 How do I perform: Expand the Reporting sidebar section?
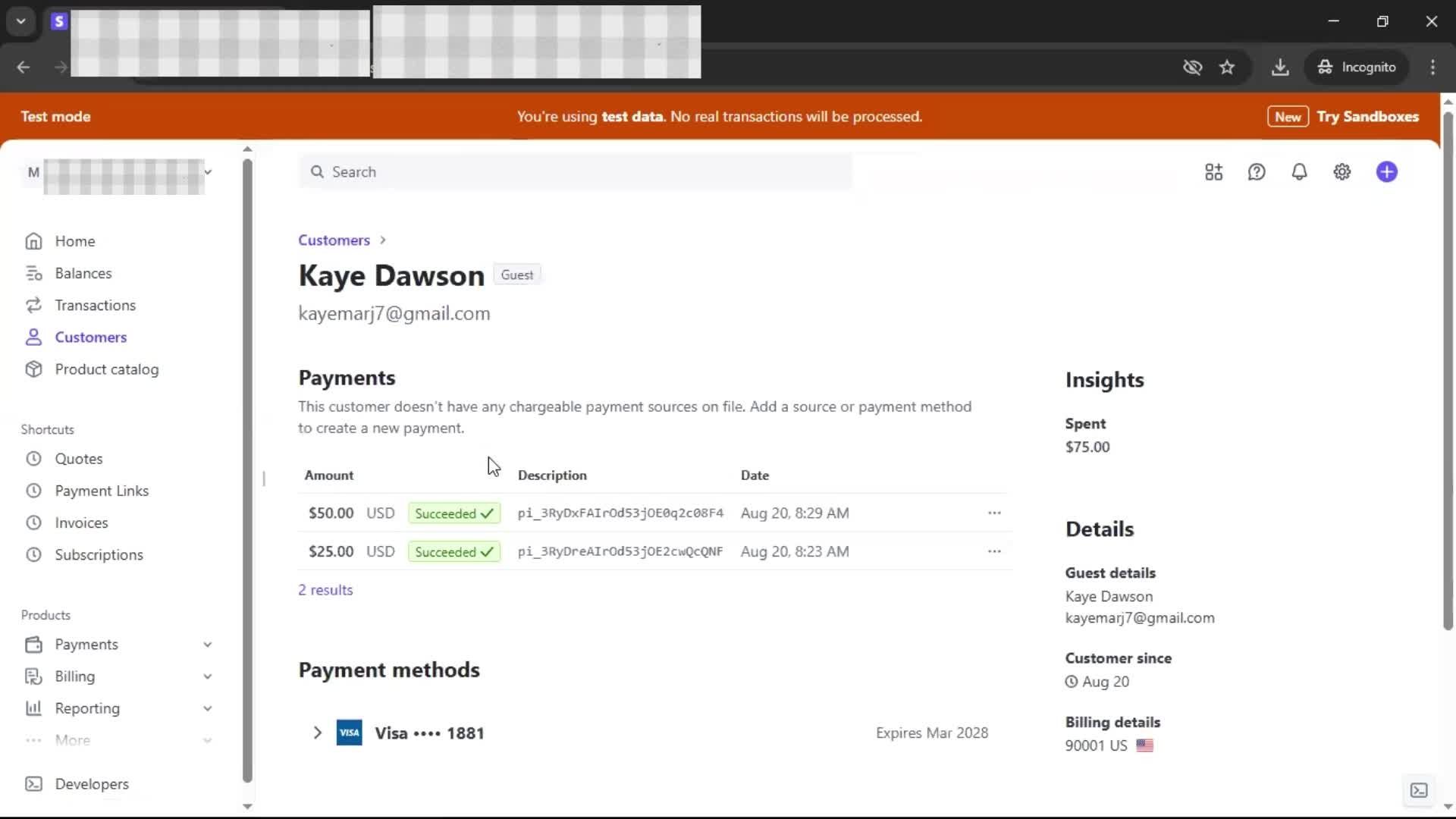(x=207, y=708)
